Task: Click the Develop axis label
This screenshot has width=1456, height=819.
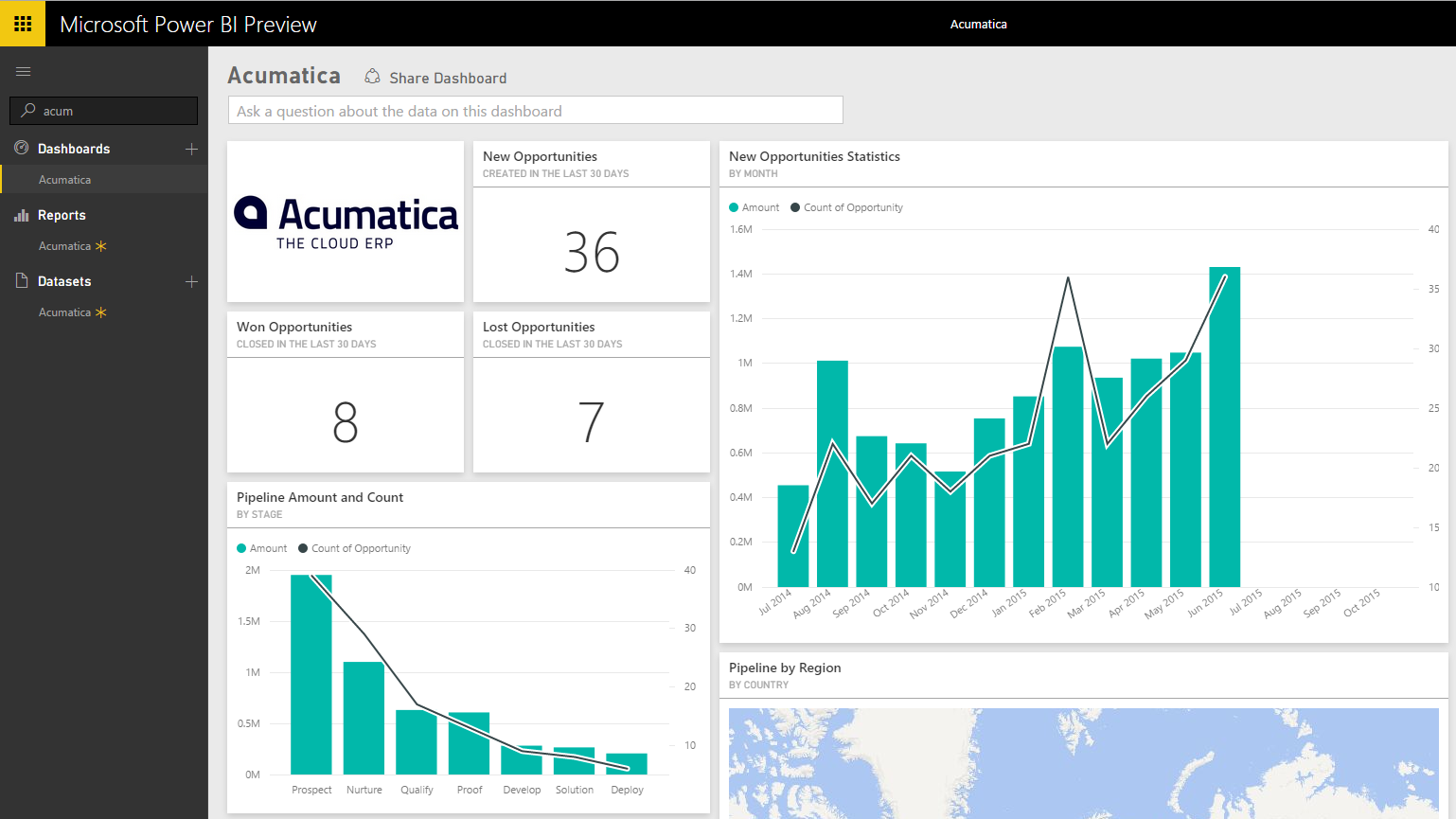Action: (x=522, y=790)
